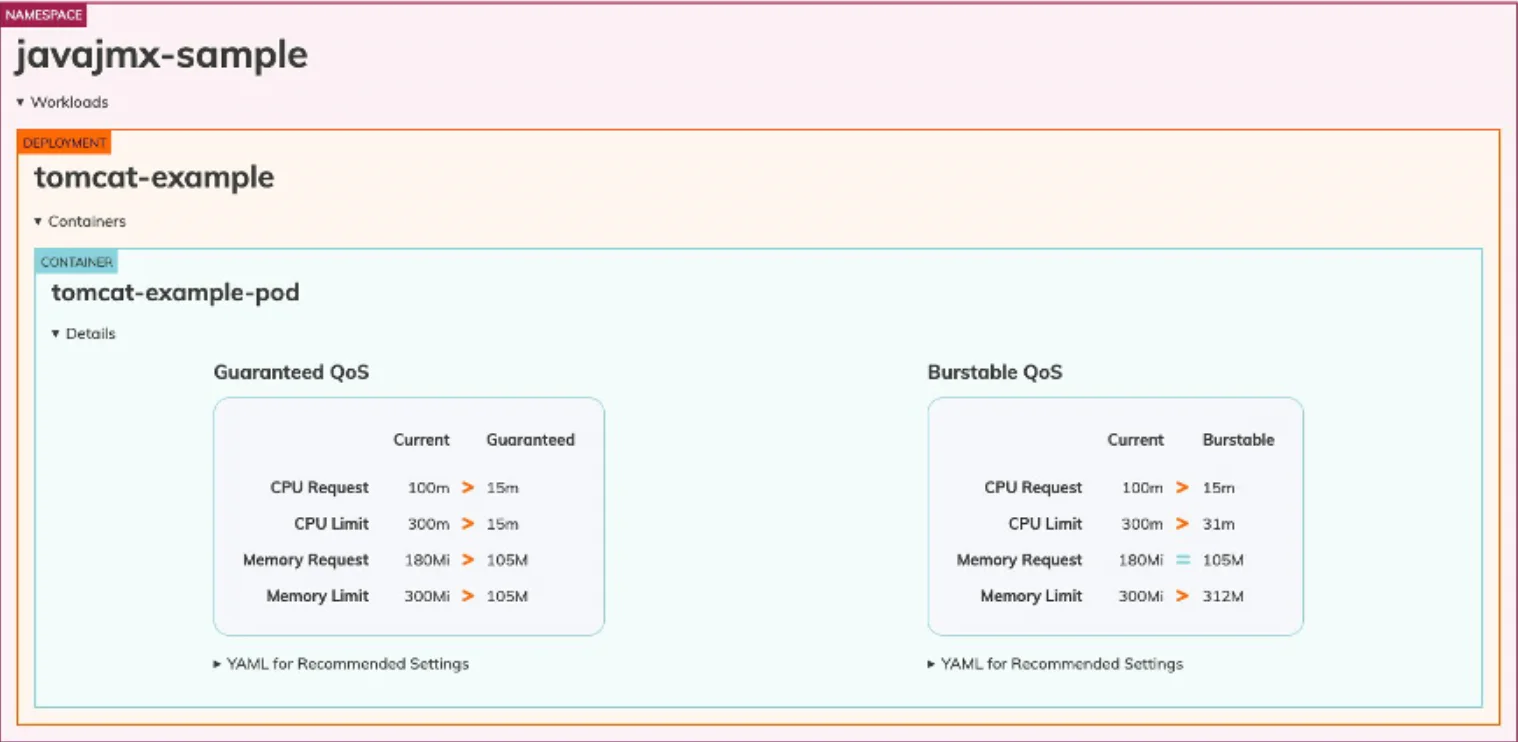Click the Guaranteed QoS heading
This screenshot has height=742, width=1518.
pyautogui.click(x=291, y=373)
